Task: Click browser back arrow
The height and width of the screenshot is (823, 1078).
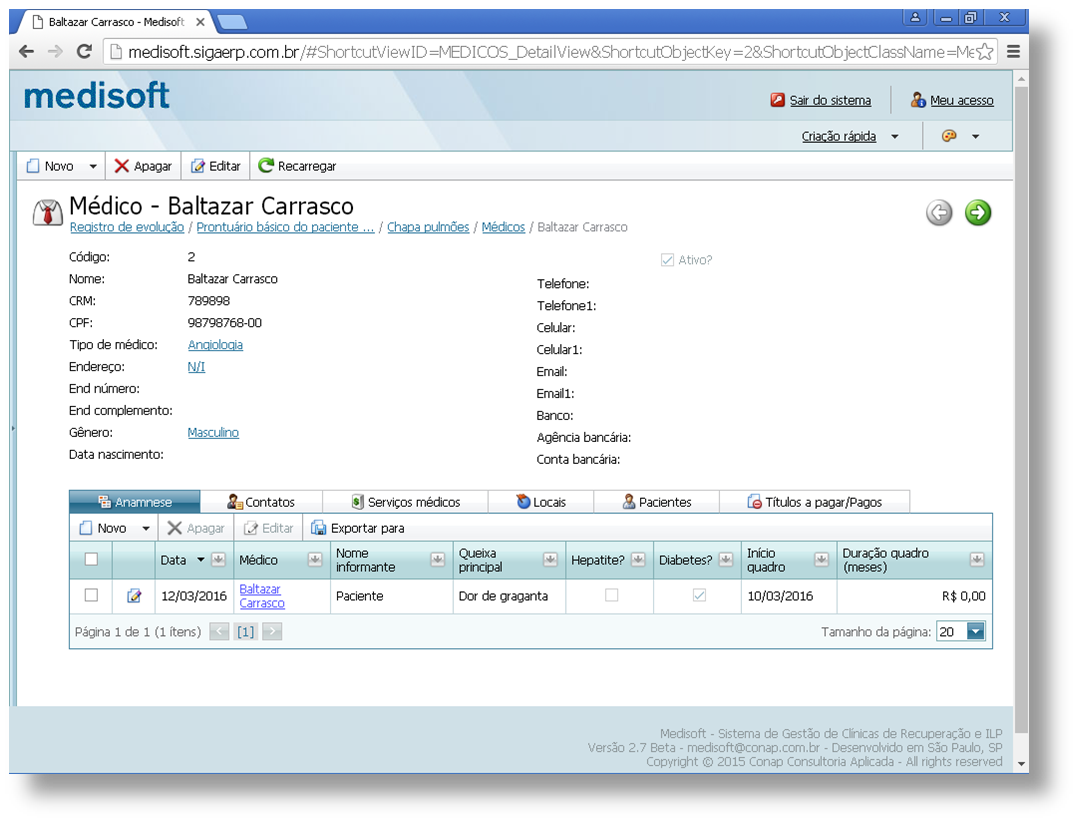Action: [x=26, y=52]
